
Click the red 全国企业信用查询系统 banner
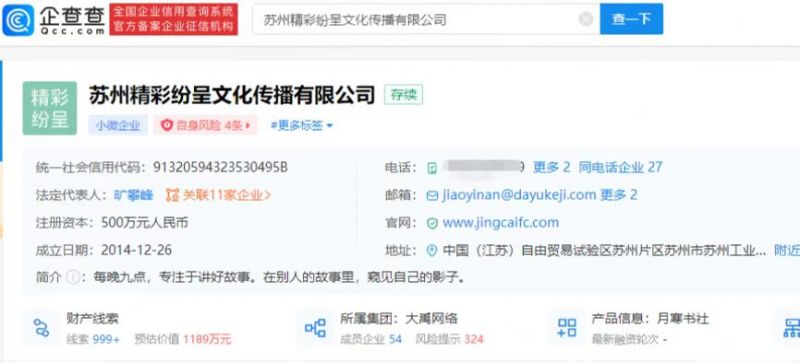tap(173, 19)
